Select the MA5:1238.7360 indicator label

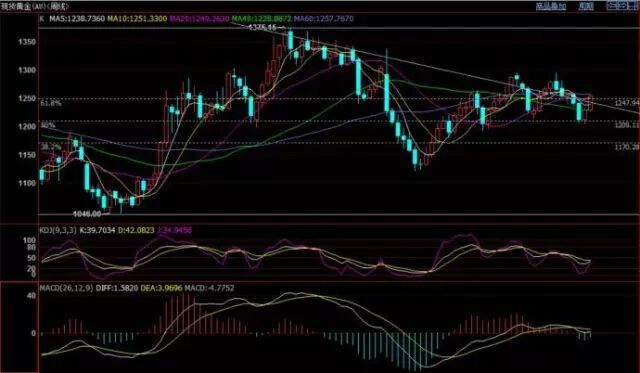click(77, 19)
